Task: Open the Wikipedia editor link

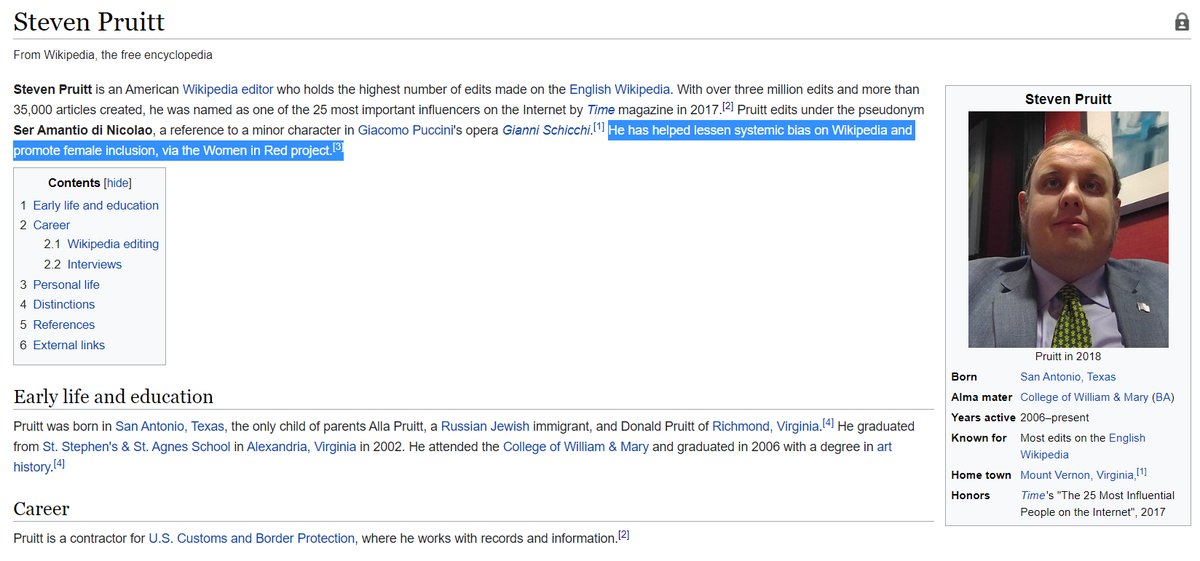Action: [x=228, y=89]
